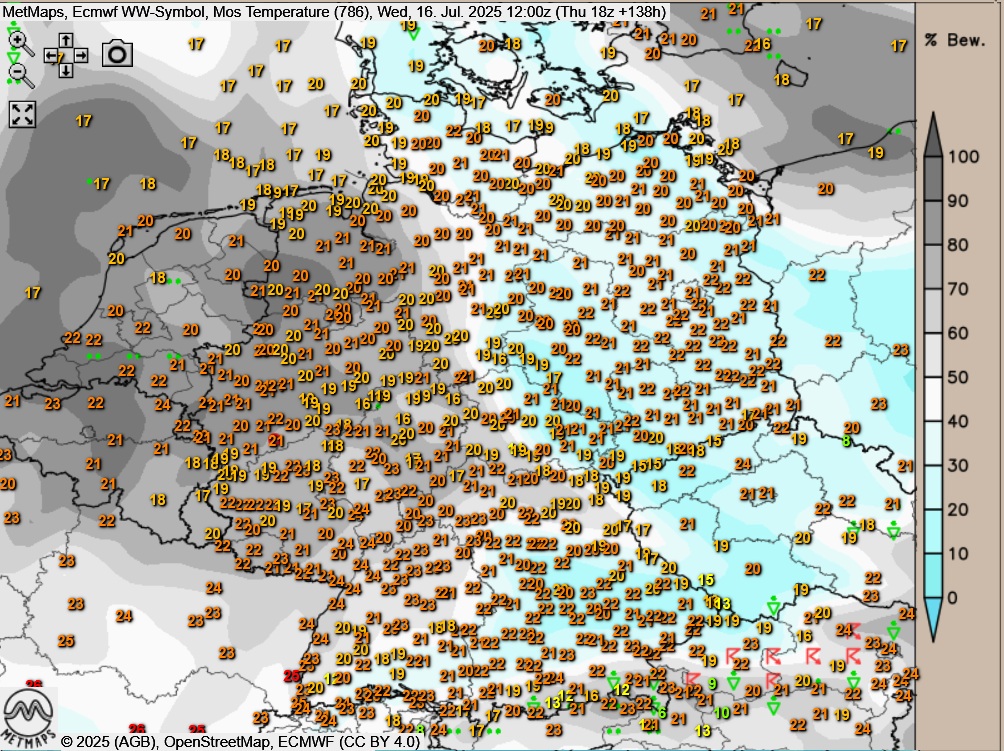This screenshot has width=1004, height=751.
Task: Expand the map to fullscreen
Action: [22, 114]
